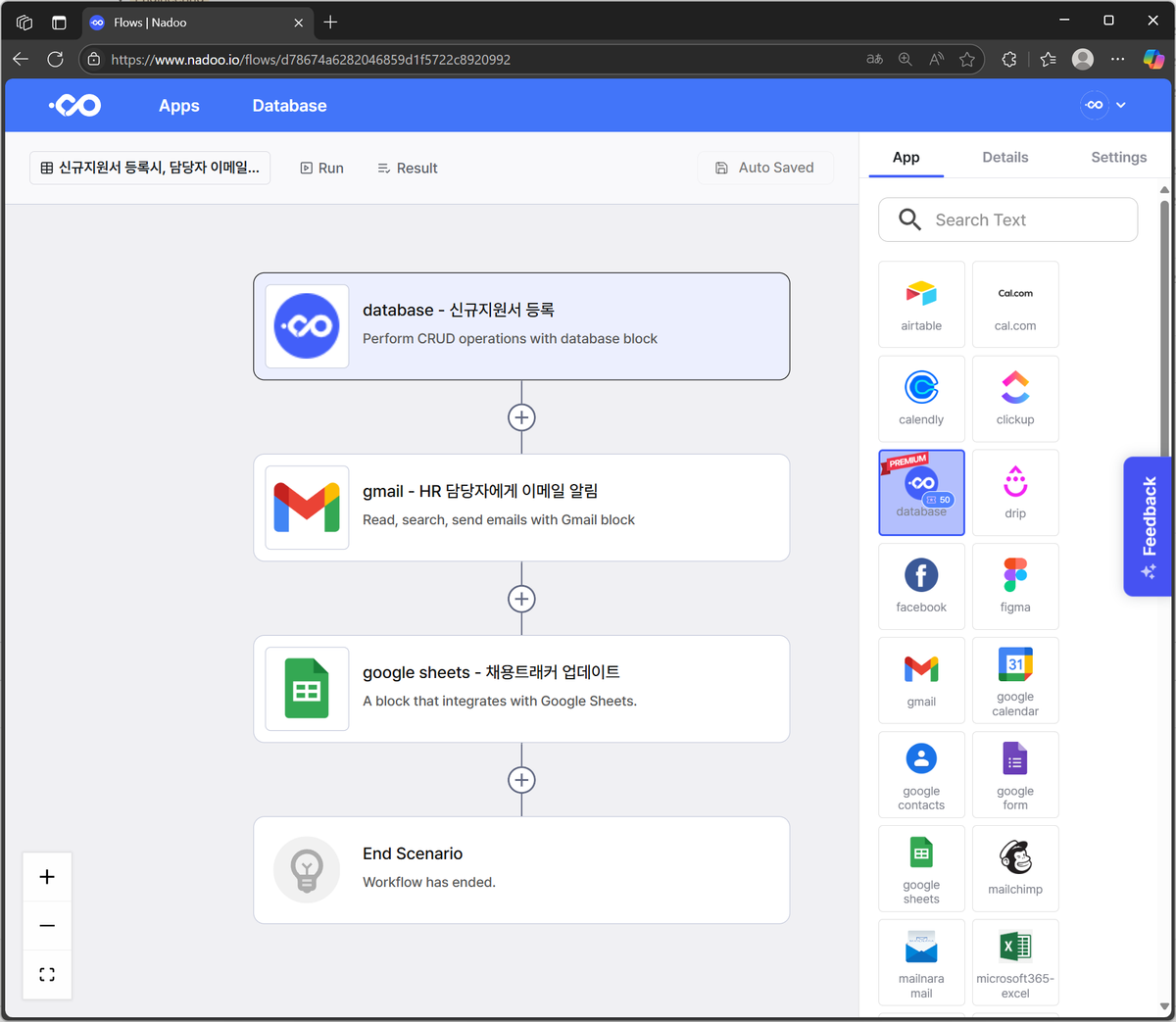Choose the clickup app icon
This screenshot has width=1176, height=1022.
[1015, 387]
